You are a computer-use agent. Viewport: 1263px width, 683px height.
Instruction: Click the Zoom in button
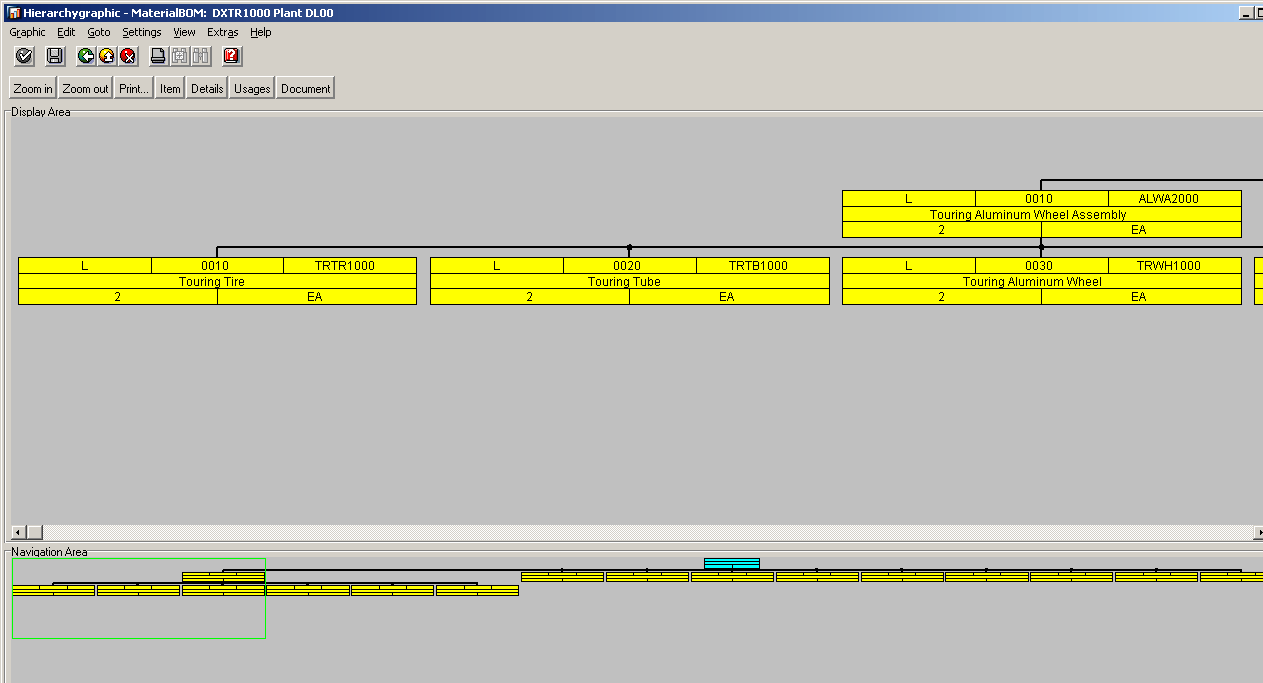(x=33, y=88)
